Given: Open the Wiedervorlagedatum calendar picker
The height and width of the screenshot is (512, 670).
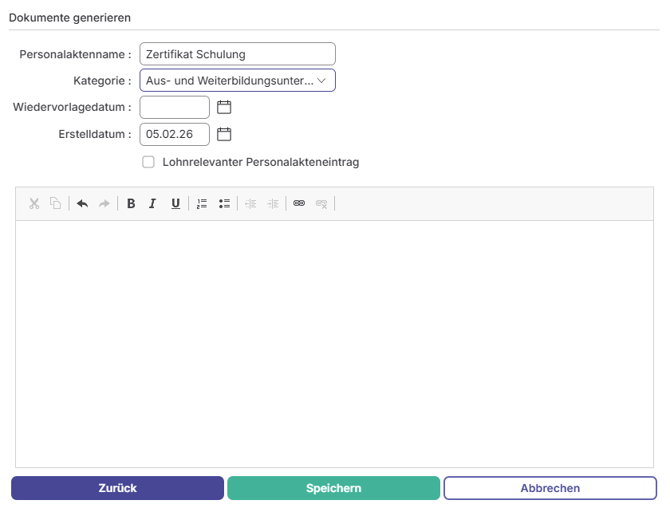Looking at the screenshot, I should point(224,107).
